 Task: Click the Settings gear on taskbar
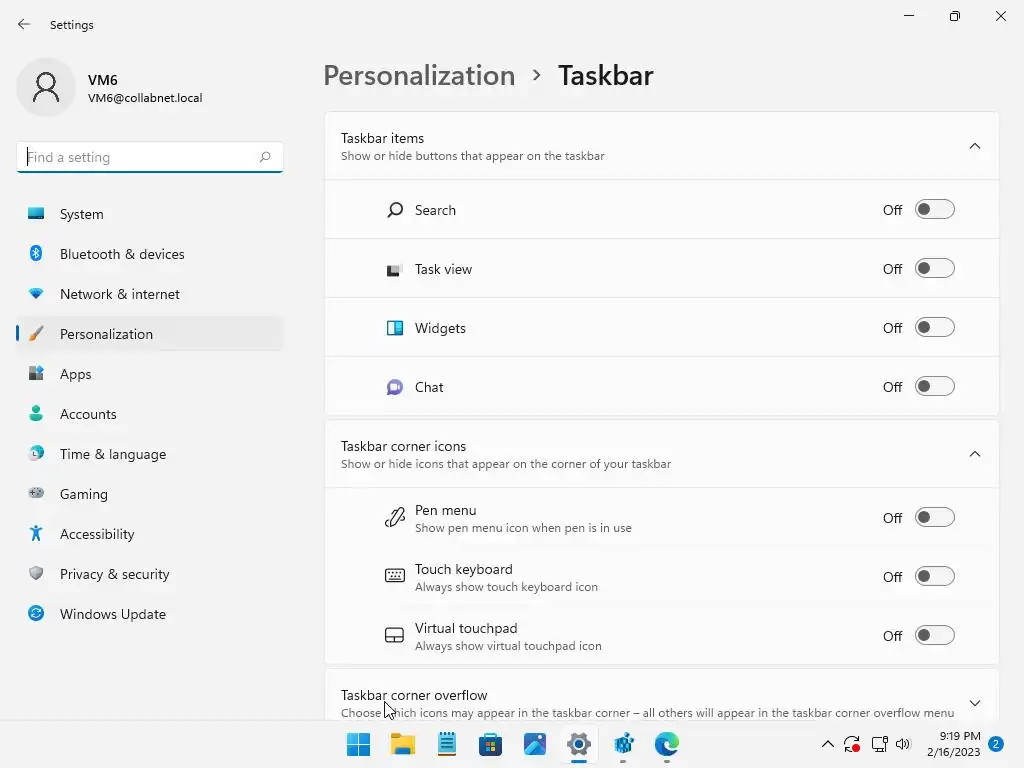[x=579, y=744]
